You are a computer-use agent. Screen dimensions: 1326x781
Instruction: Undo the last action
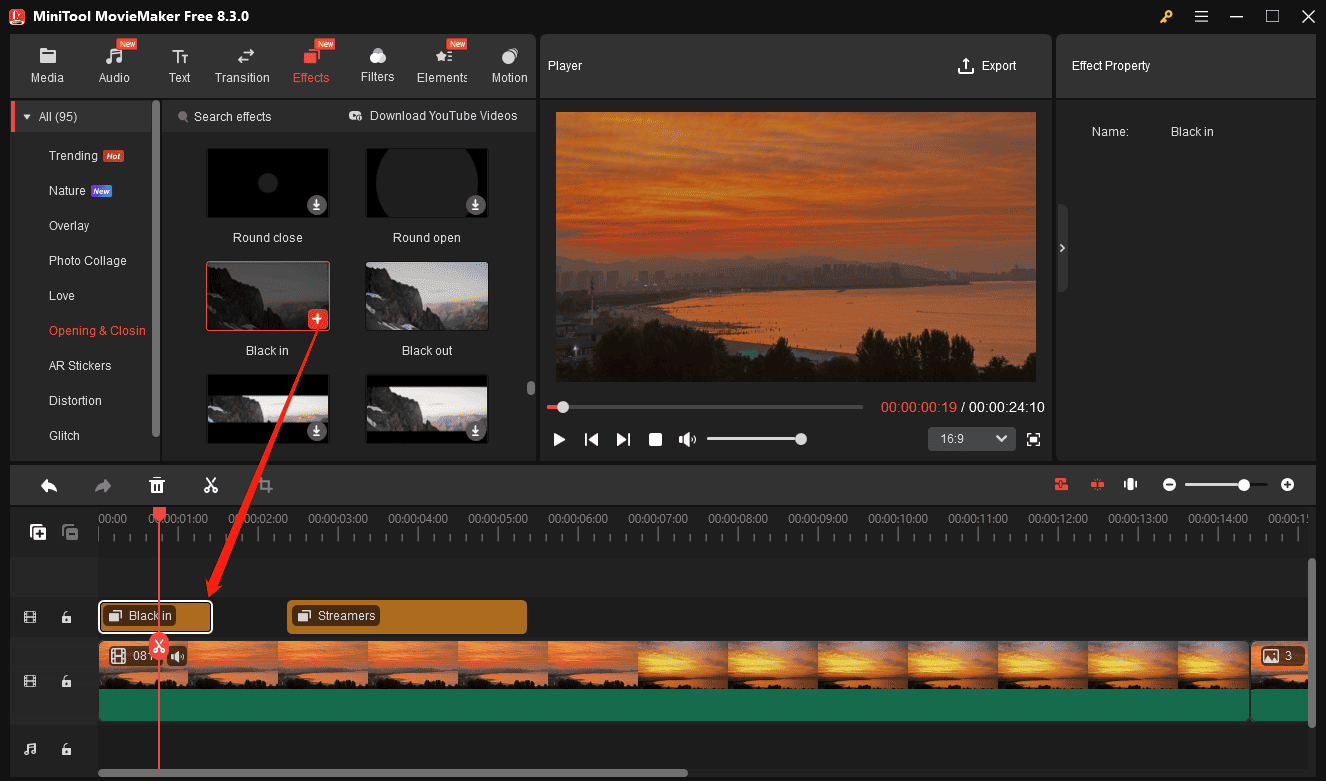pyautogui.click(x=49, y=485)
